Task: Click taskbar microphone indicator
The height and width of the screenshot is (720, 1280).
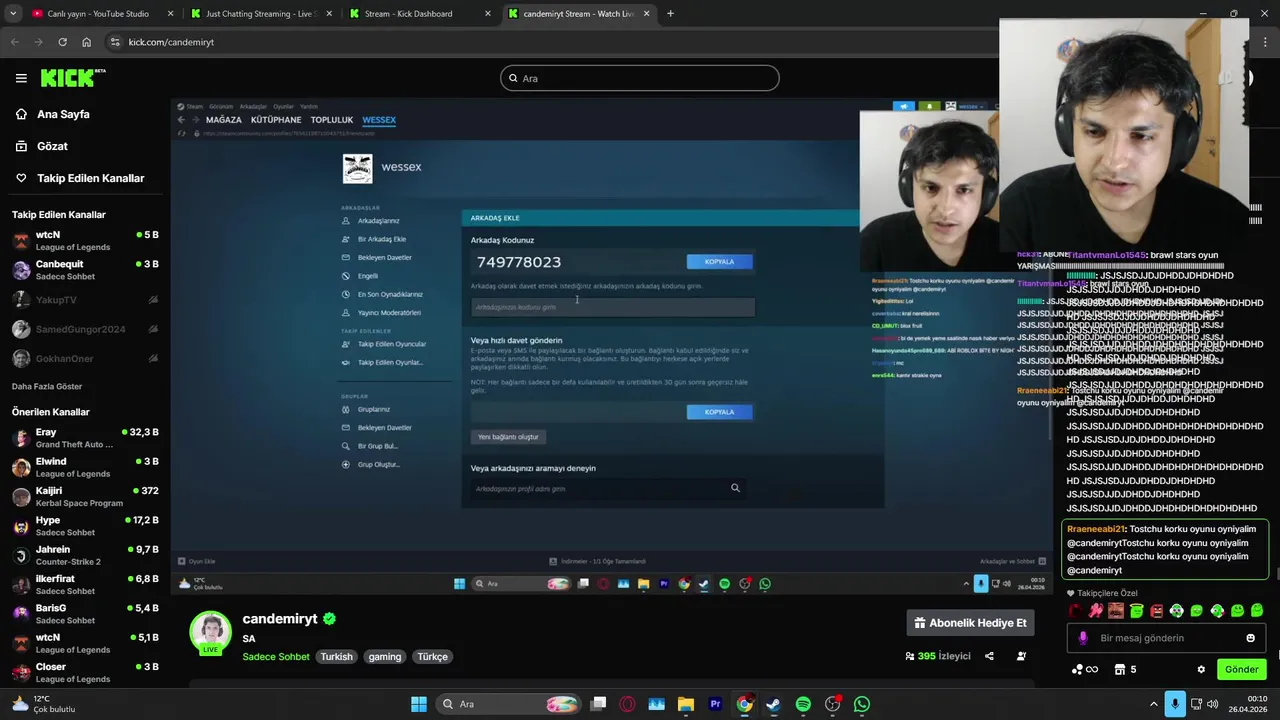Action: [1175, 704]
